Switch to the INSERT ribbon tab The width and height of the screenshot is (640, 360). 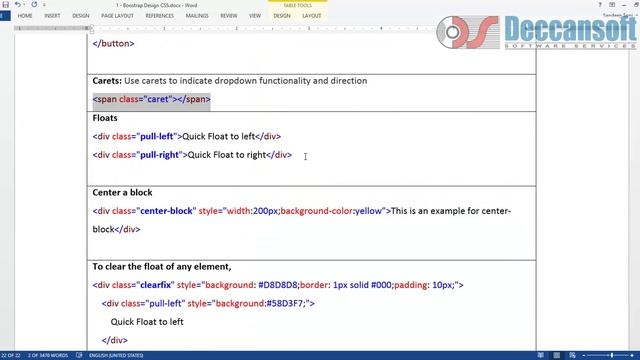(x=52, y=16)
